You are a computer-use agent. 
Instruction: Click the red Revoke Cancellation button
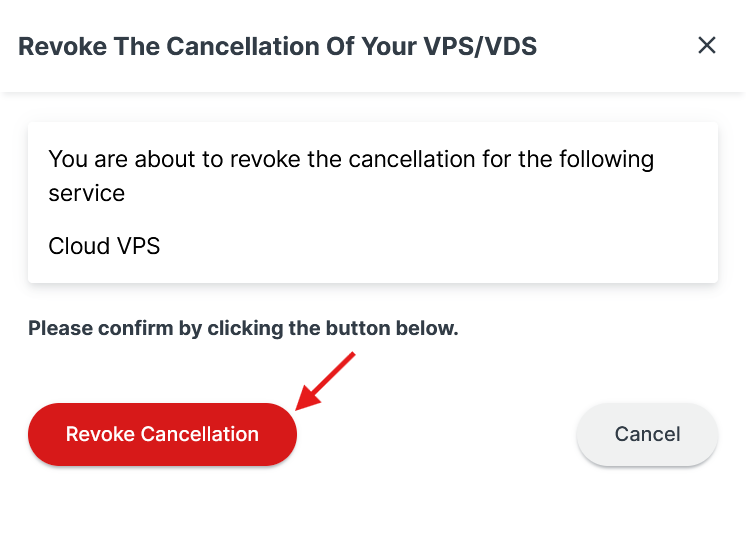pyautogui.click(x=162, y=434)
